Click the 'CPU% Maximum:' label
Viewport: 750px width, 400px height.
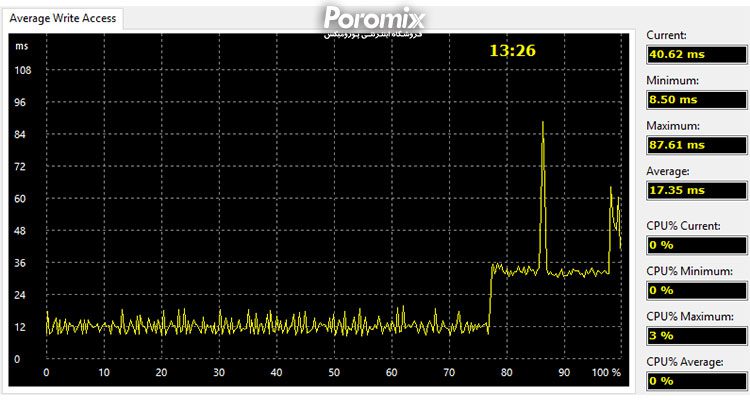pos(690,316)
